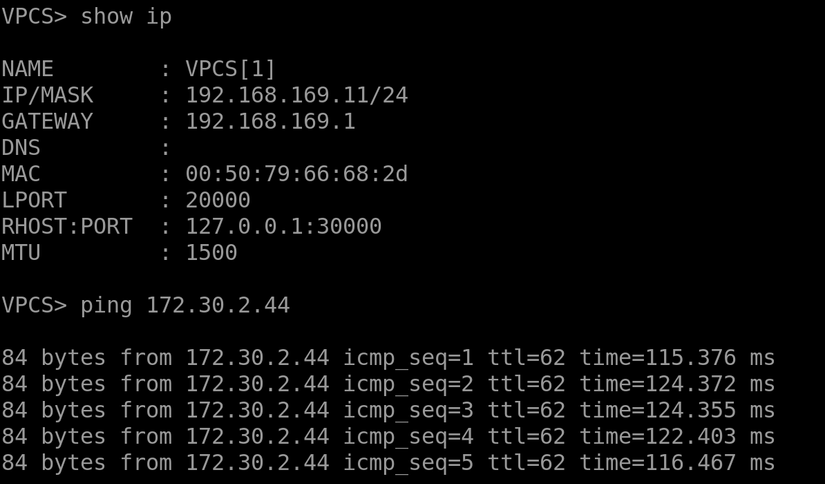The height and width of the screenshot is (484, 825).
Task: Click the MAC address 00:50:79:66:68:2d
Action: click(x=297, y=174)
